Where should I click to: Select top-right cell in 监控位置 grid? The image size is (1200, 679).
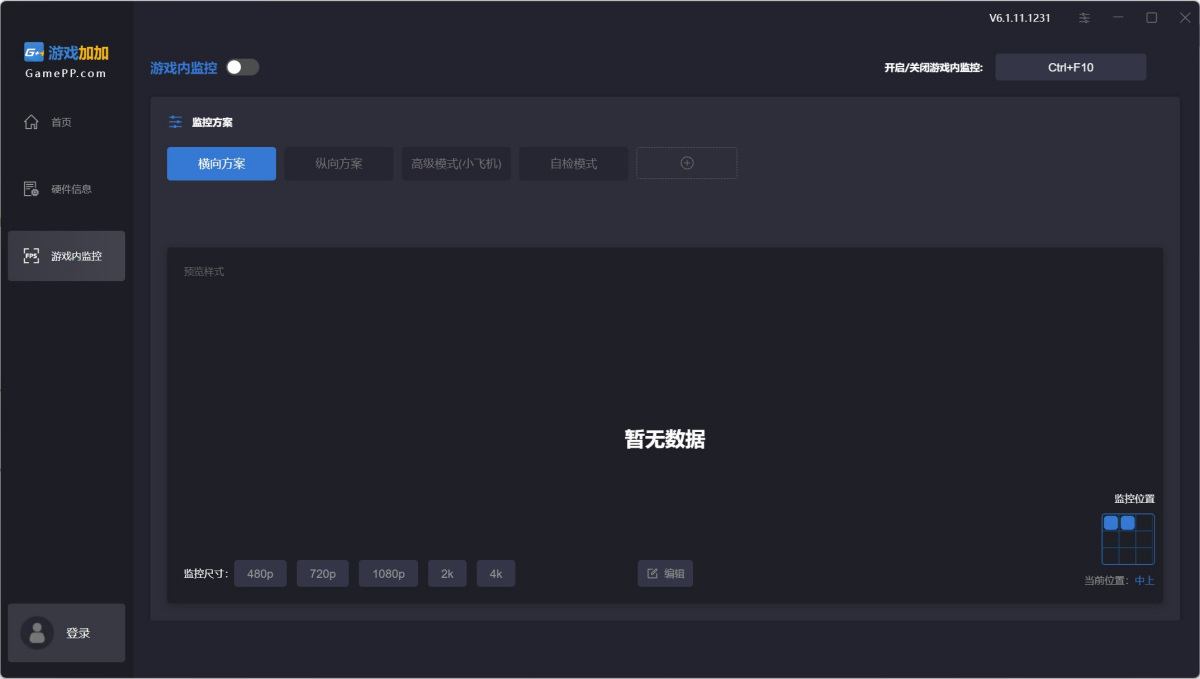pyautogui.click(x=1145, y=523)
